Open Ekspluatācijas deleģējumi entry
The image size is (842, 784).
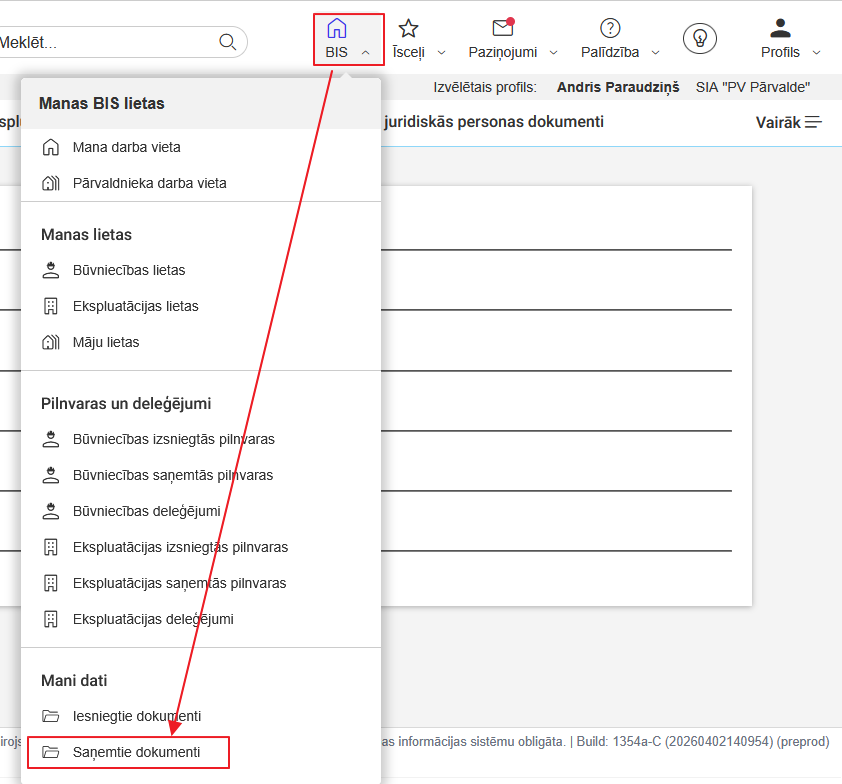coord(152,619)
